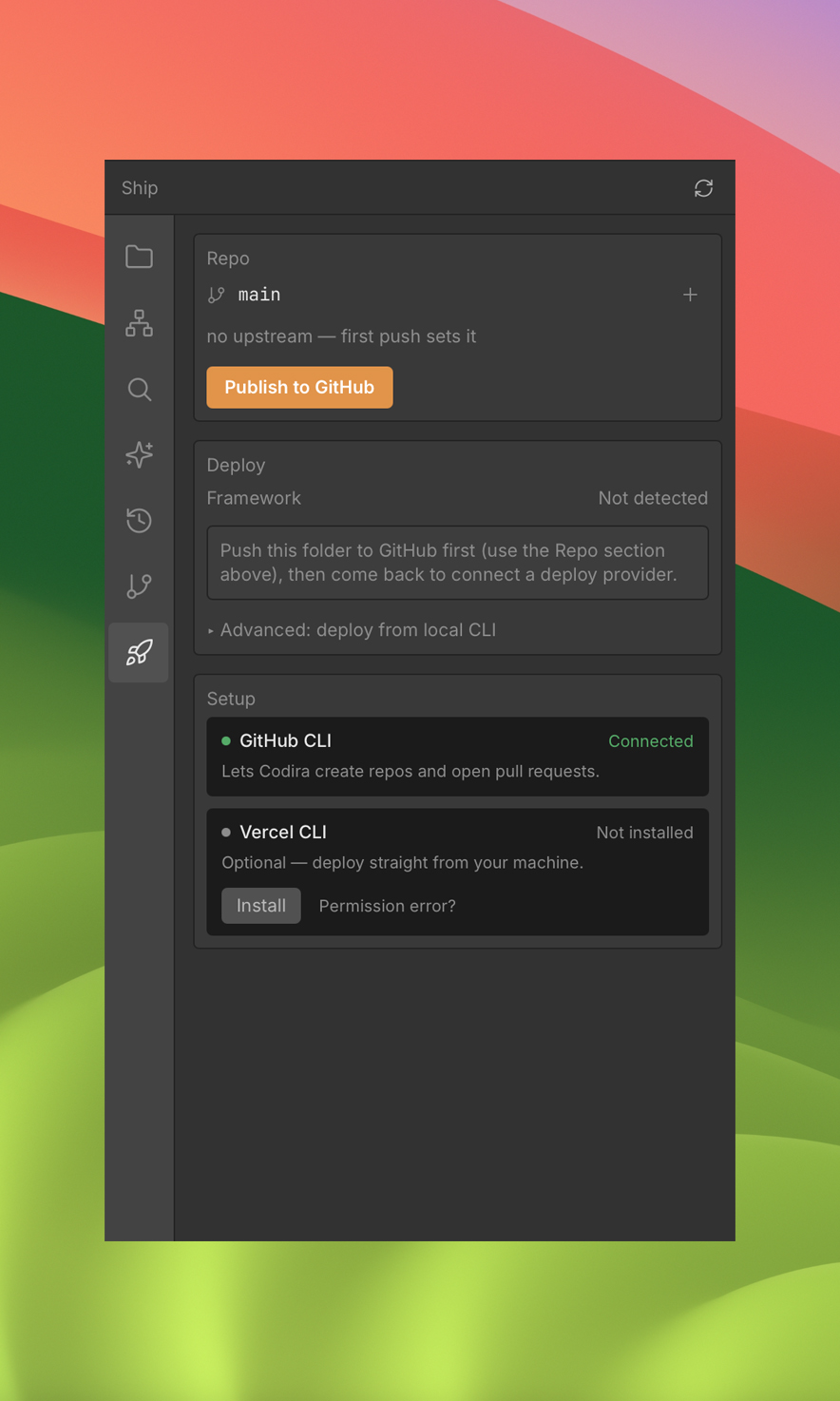Select the main branch name

pos(259,295)
